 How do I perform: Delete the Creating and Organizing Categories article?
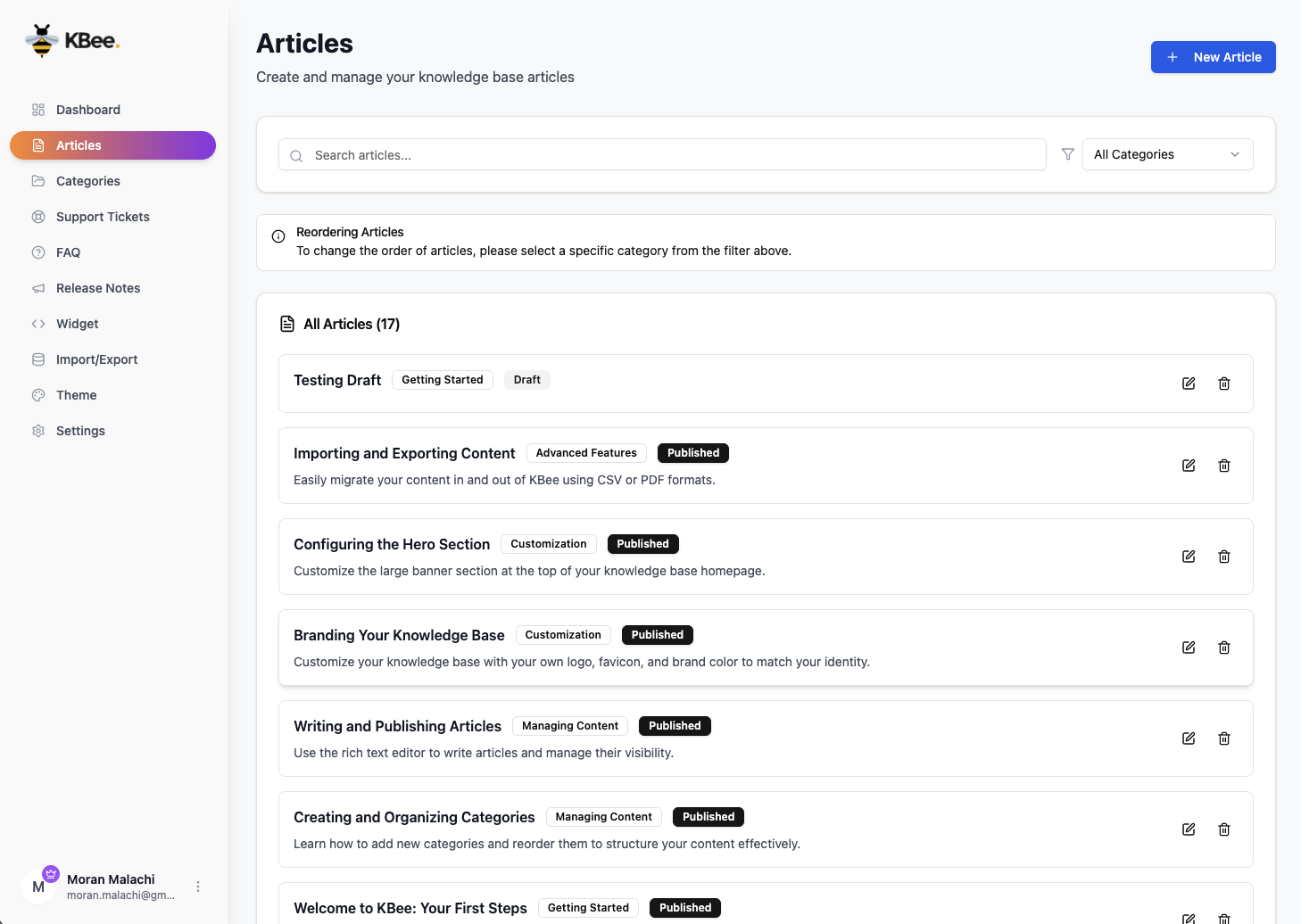click(1223, 829)
